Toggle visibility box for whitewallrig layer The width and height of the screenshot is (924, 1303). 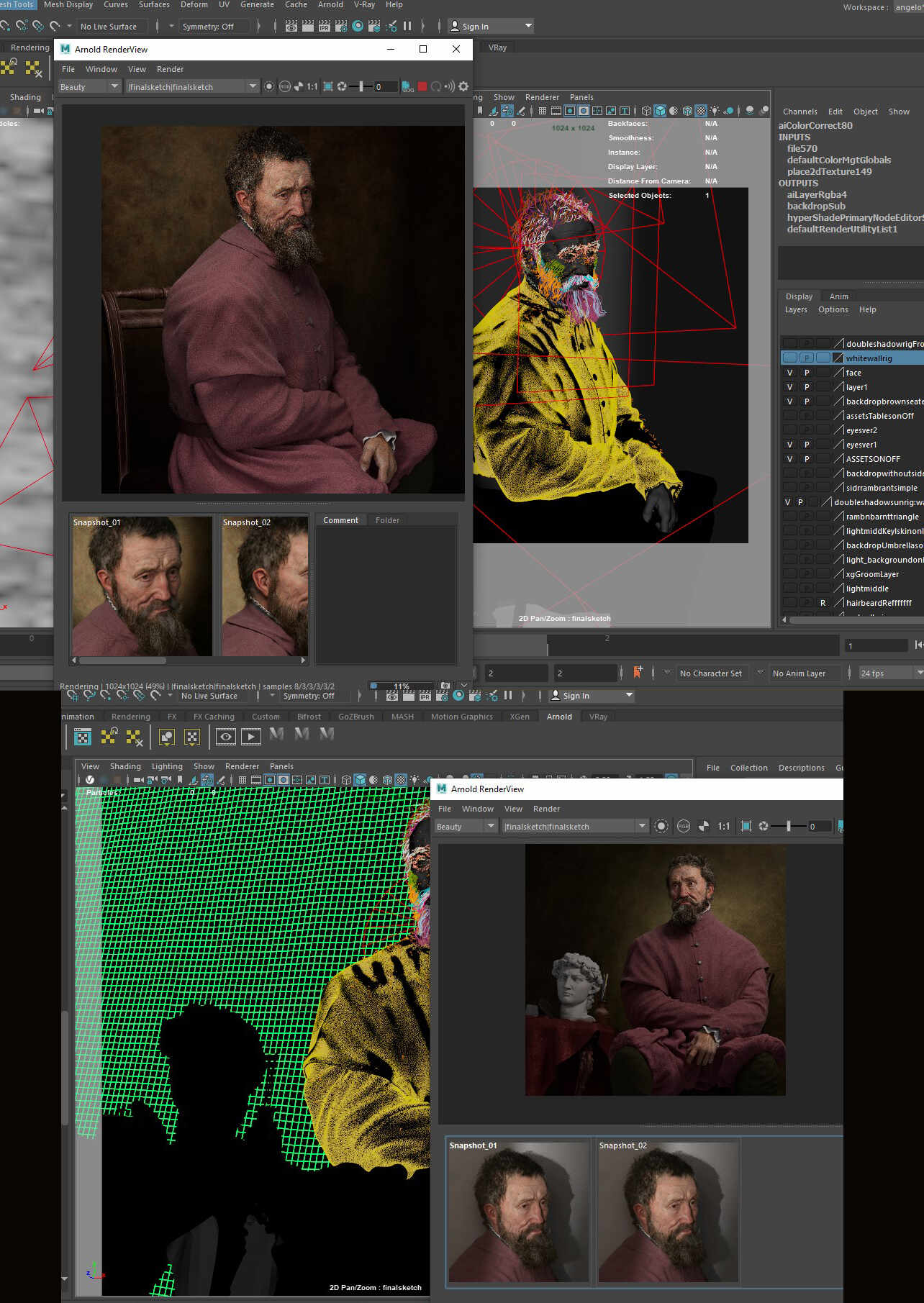pos(790,358)
